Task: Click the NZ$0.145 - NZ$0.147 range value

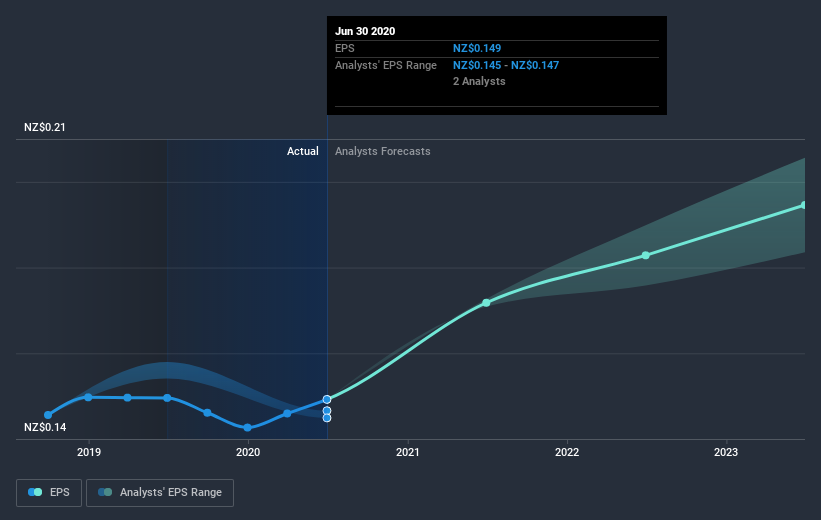Action: click(x=506, y=65)
